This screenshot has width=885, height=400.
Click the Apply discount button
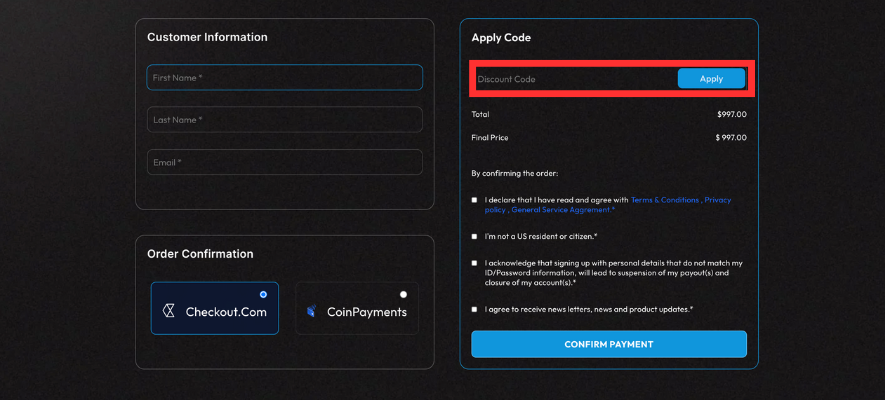point(711,78)
